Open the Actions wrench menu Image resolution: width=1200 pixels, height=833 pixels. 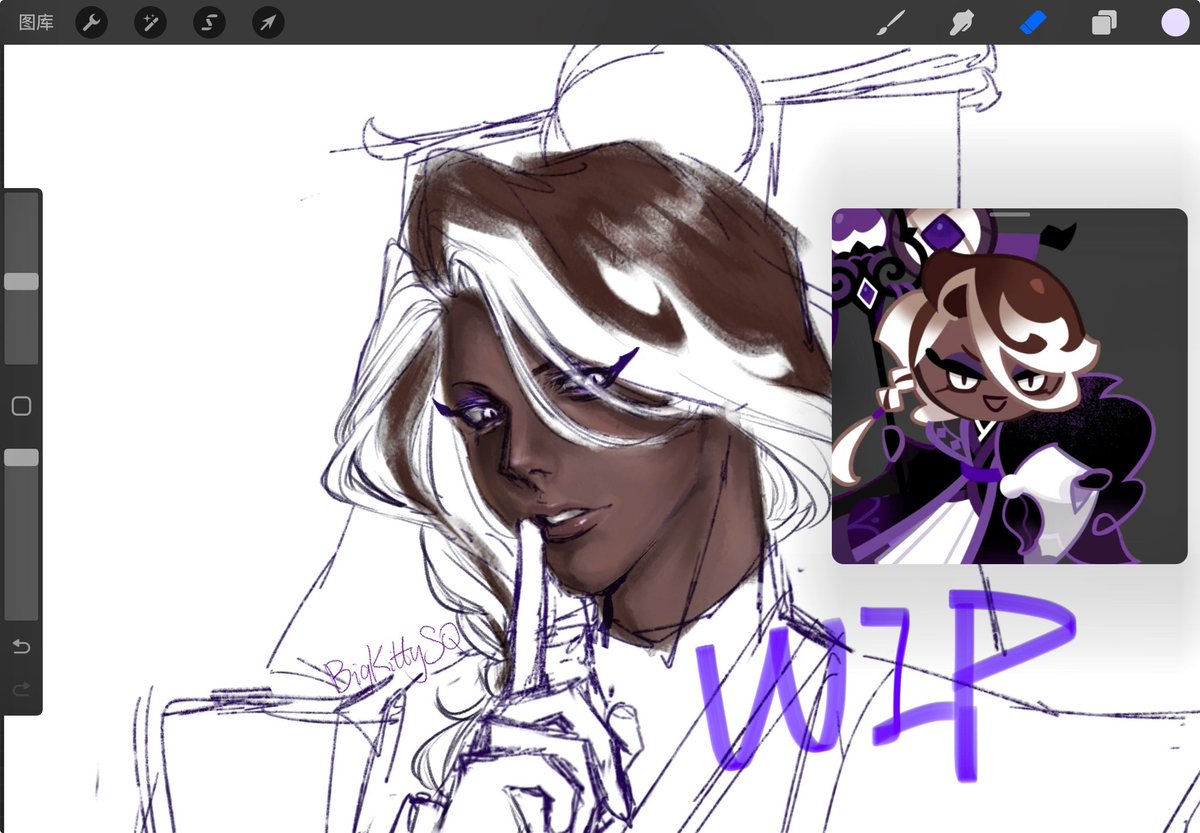[x=91, y=22]
